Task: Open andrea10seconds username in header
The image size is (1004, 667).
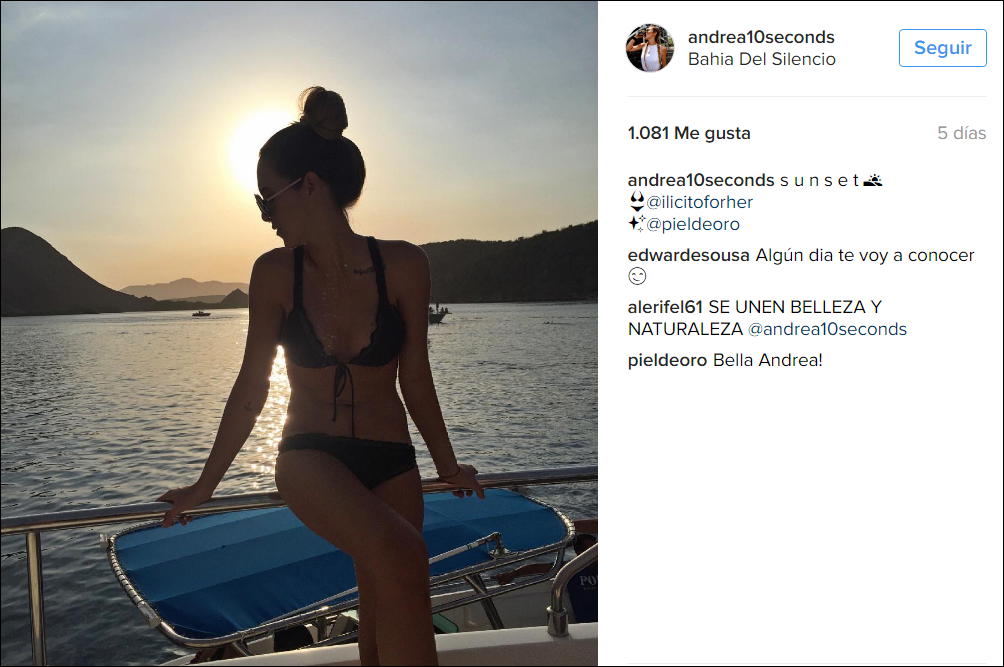Action: coord(761,37)
